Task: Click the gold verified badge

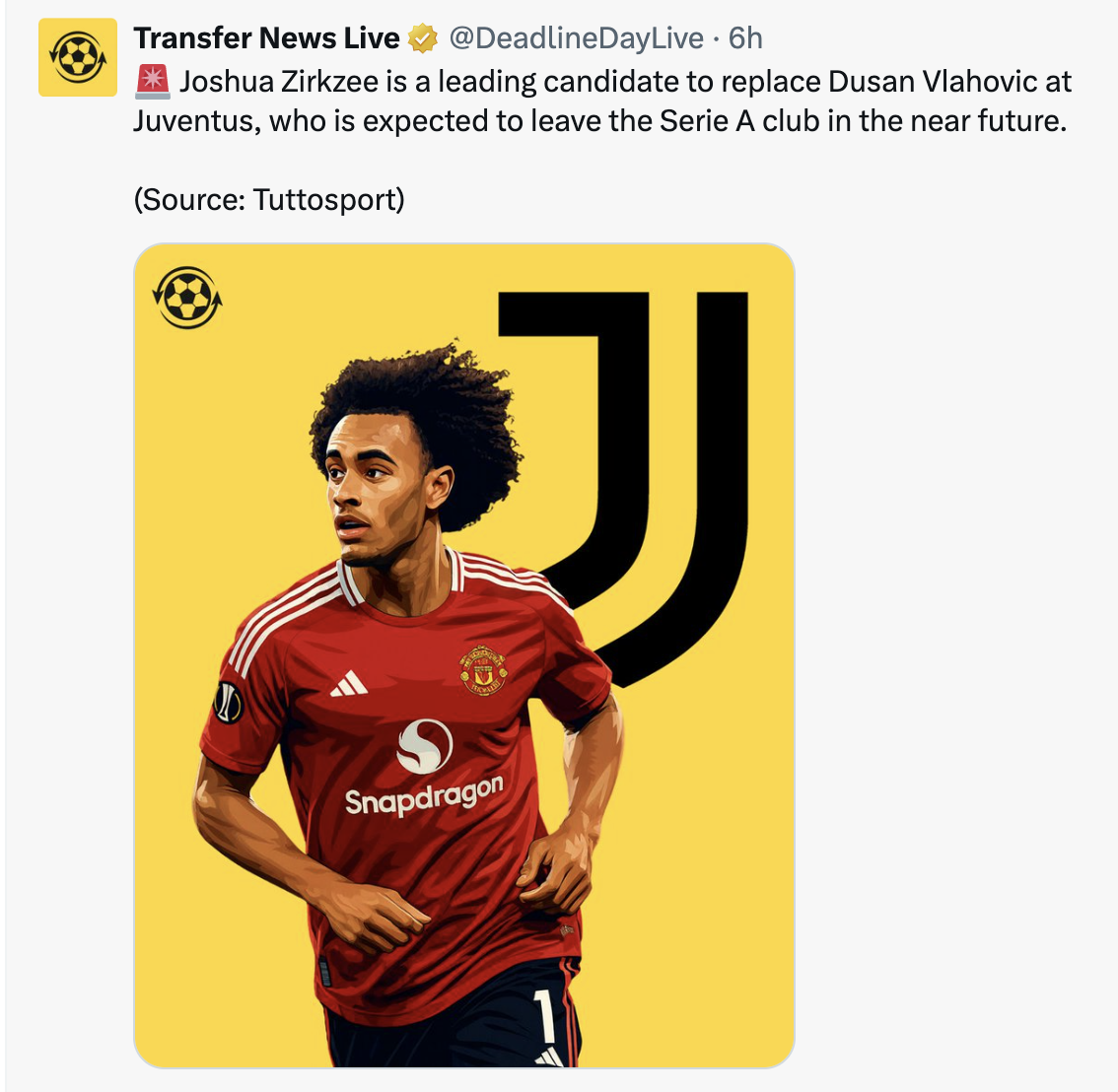Action: pos(423,38)
